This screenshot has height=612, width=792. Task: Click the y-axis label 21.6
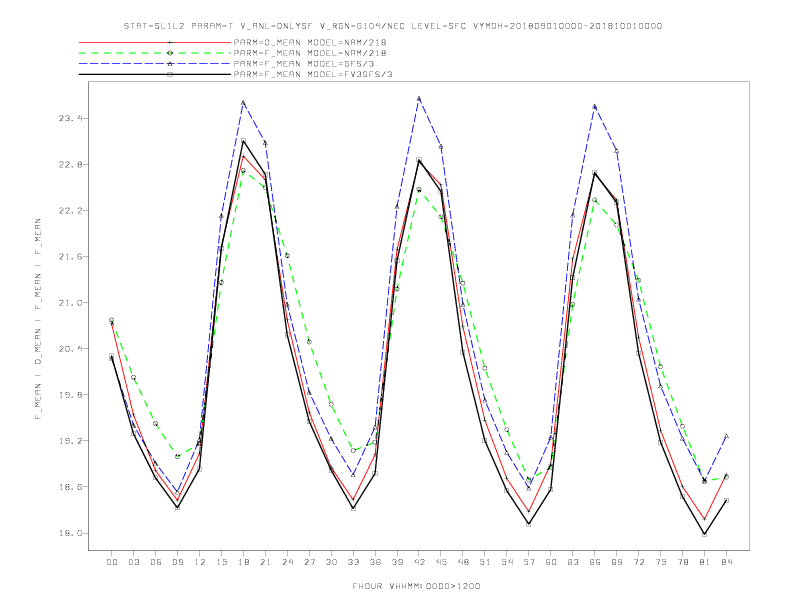click(70, 257)
